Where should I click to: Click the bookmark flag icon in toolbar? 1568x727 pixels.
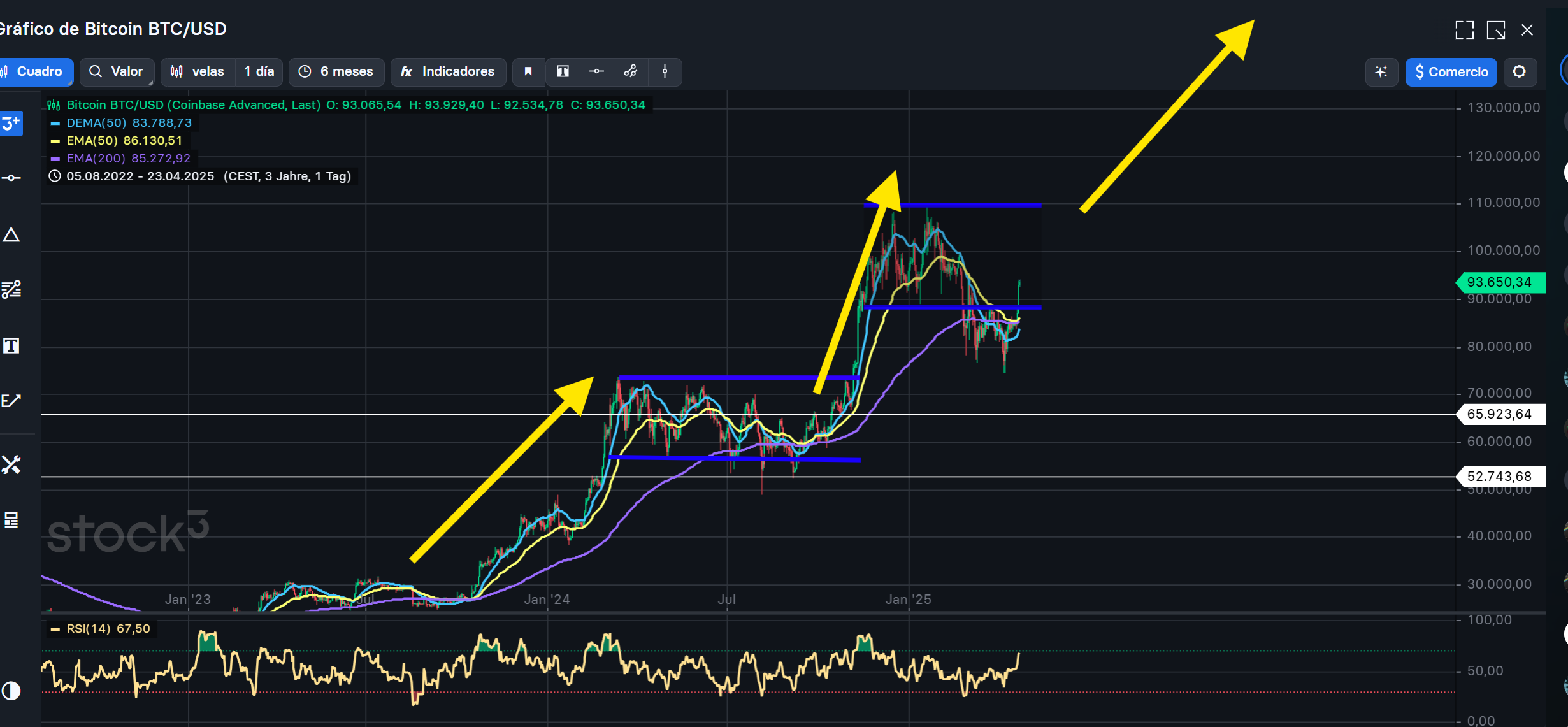pos(528,71)
